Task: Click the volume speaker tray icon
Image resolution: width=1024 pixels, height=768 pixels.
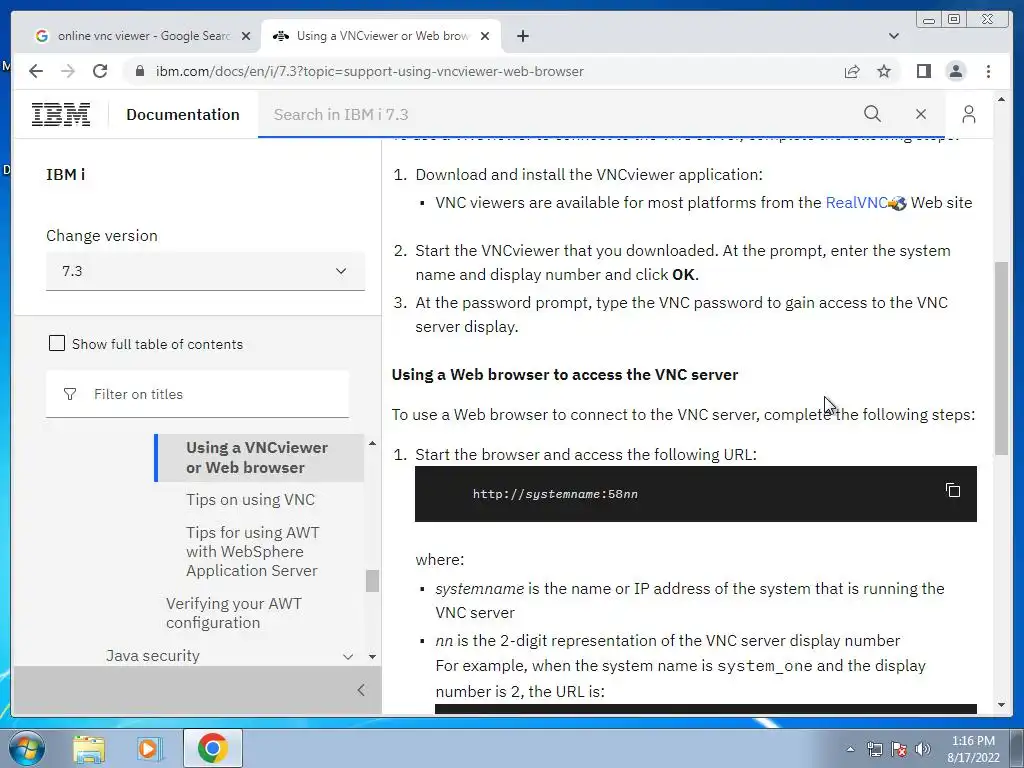Action: [923, 749]
